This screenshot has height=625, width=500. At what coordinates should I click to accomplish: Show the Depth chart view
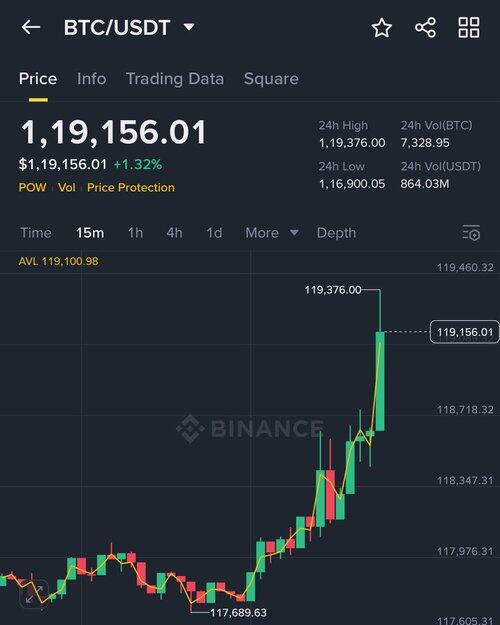[336, 233]
